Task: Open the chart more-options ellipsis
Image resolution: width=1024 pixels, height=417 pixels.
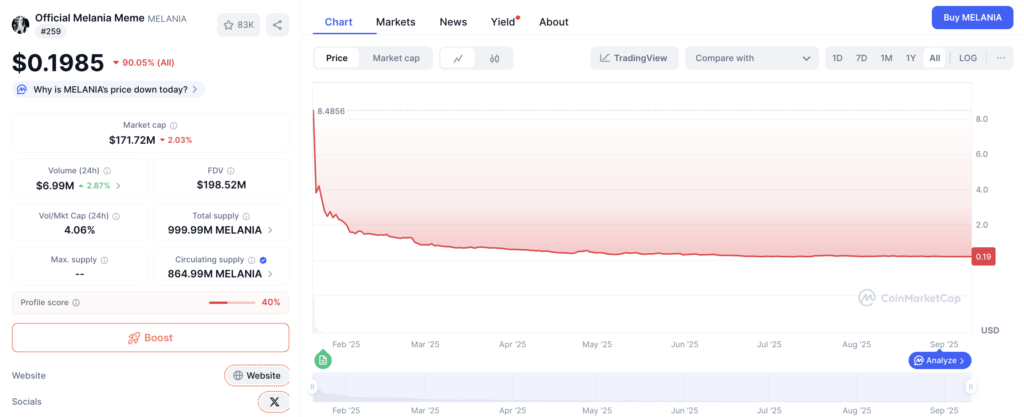Action: click(1001, 58)
